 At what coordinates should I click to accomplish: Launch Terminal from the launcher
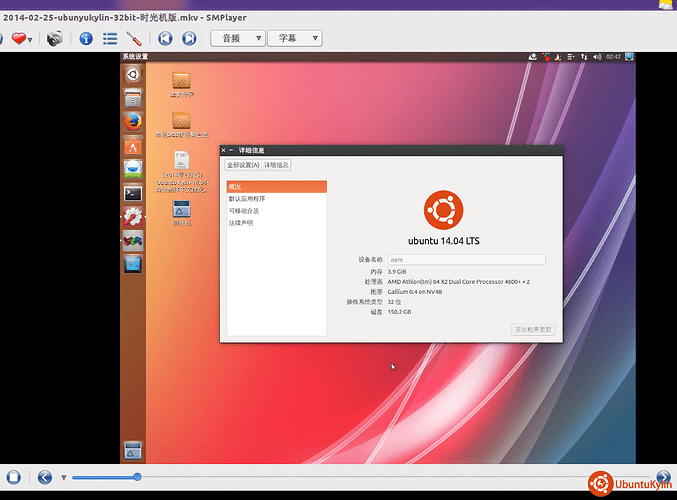click(x=133, y=193)
